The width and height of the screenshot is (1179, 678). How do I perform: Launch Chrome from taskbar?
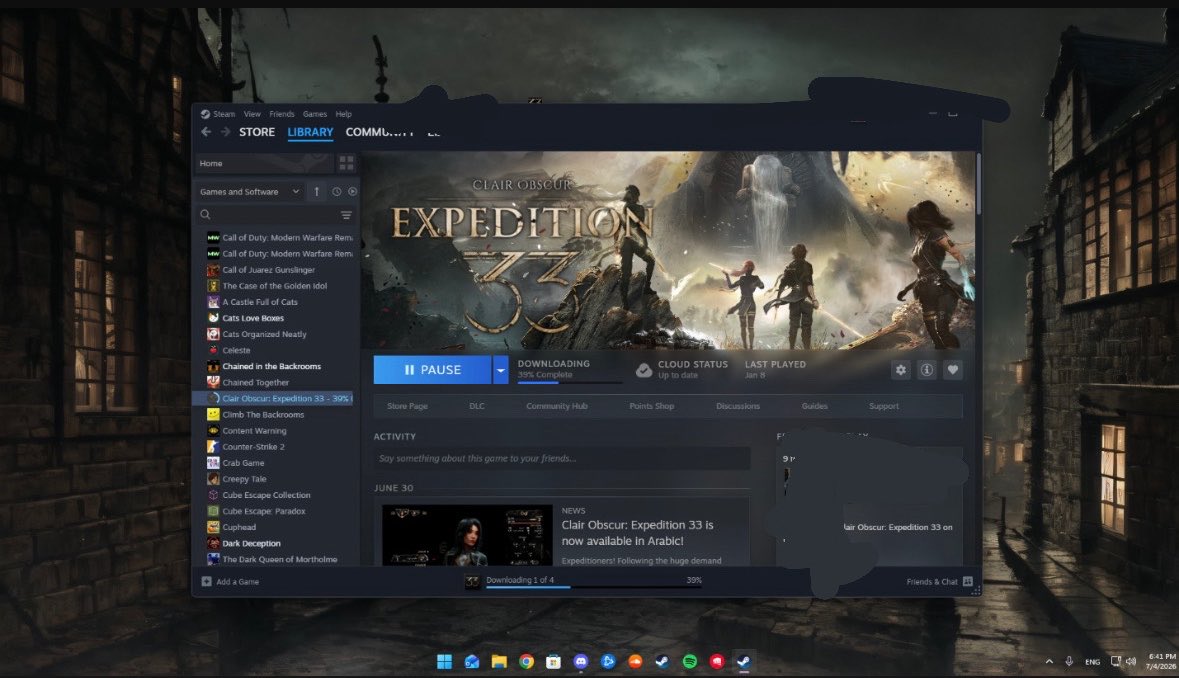(526, 661)
